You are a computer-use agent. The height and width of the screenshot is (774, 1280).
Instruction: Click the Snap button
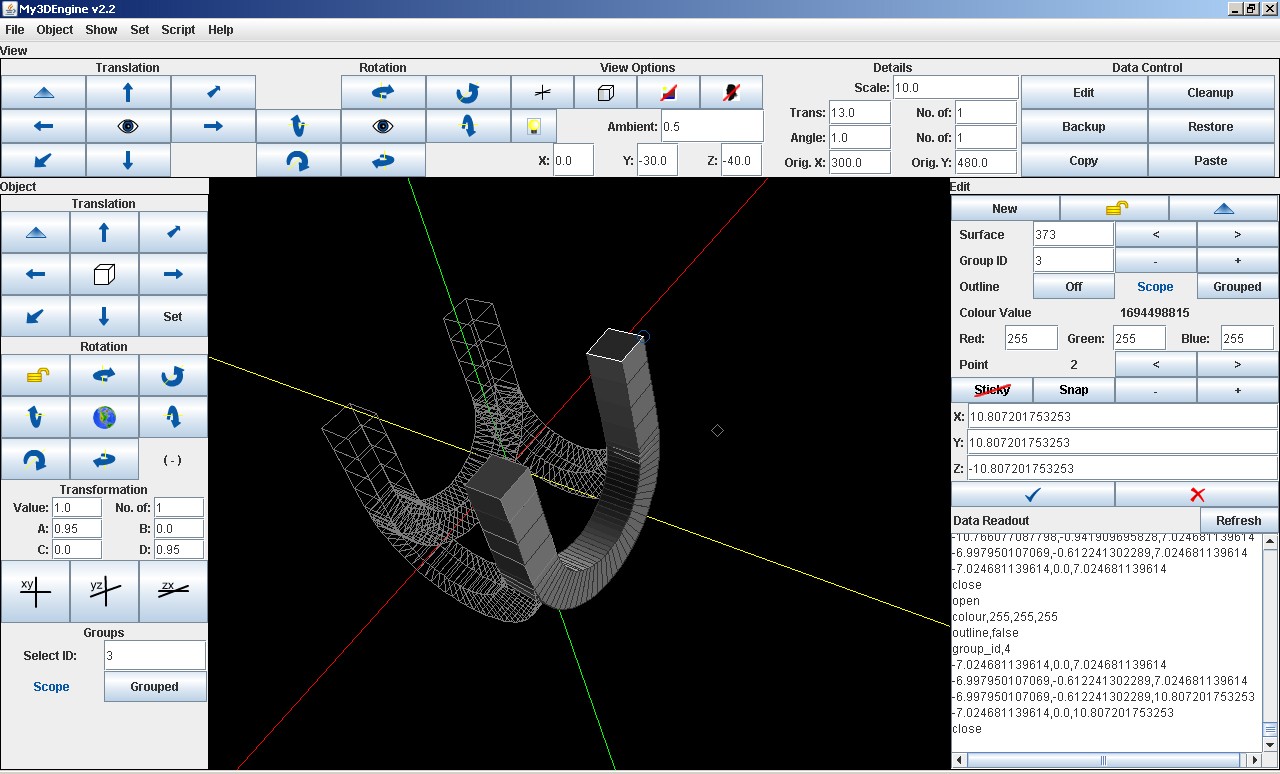point(1074,390)
